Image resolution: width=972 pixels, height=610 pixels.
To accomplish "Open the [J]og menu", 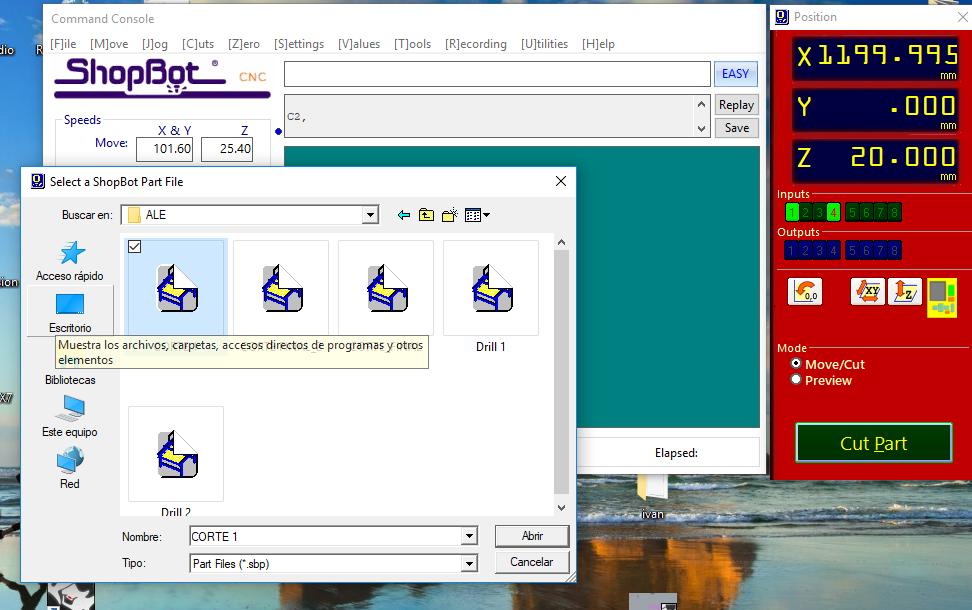I will [155, 44].
